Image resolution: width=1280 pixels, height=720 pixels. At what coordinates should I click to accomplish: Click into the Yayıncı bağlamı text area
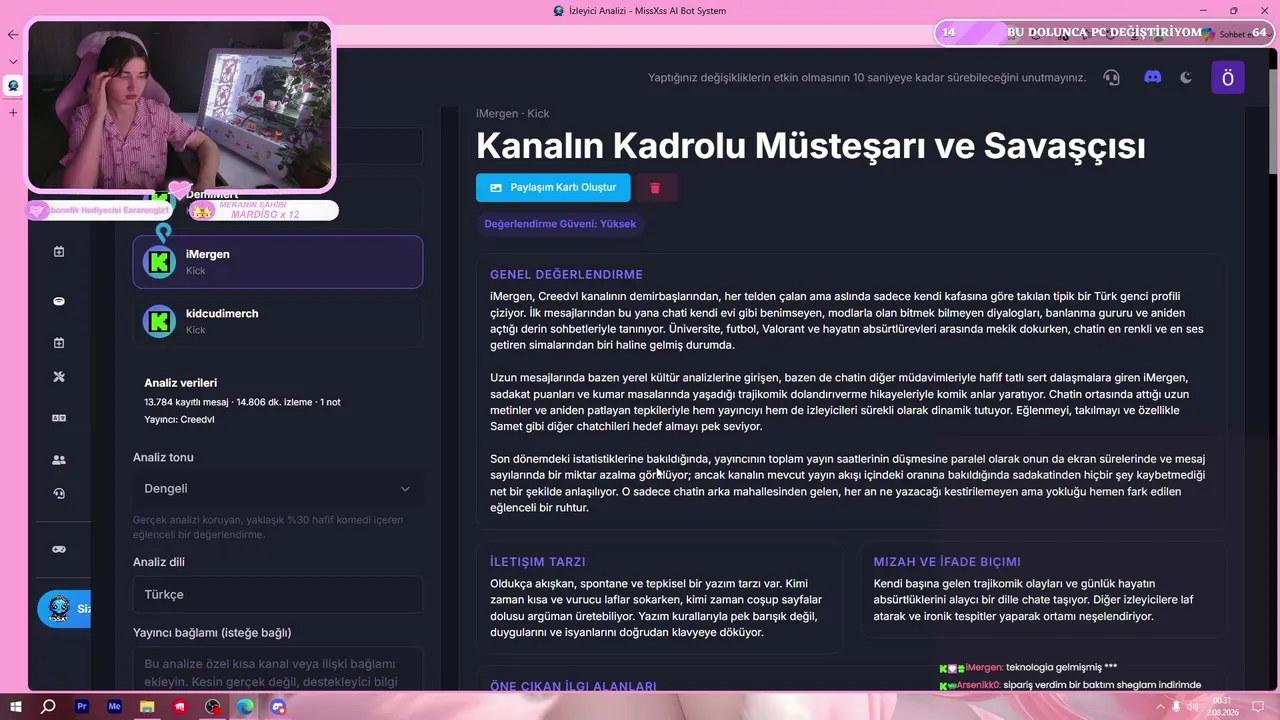click(x=278, y=668)
